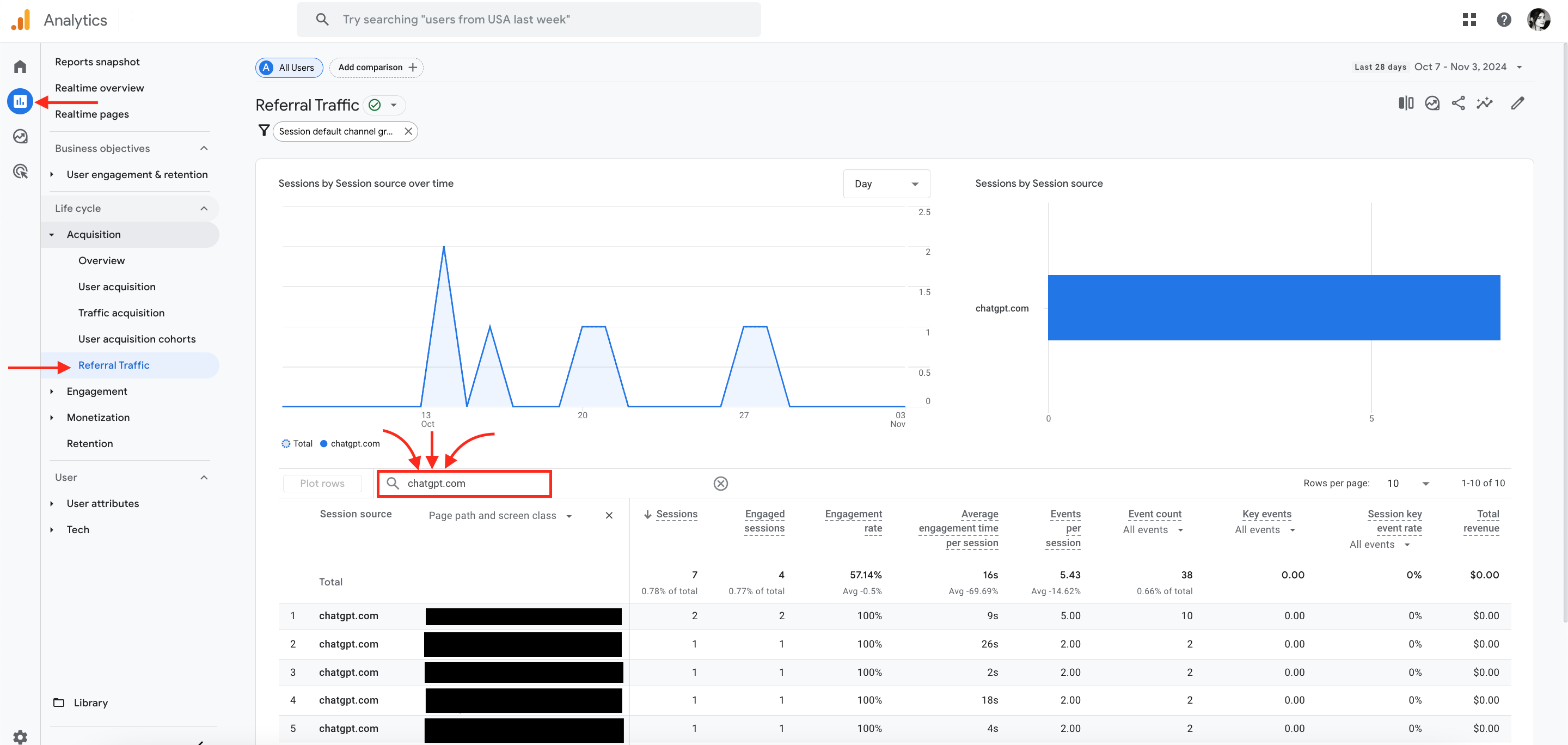Clear the chatgpt.com search input field
1568x745 pixels.
tap(722, 484)
